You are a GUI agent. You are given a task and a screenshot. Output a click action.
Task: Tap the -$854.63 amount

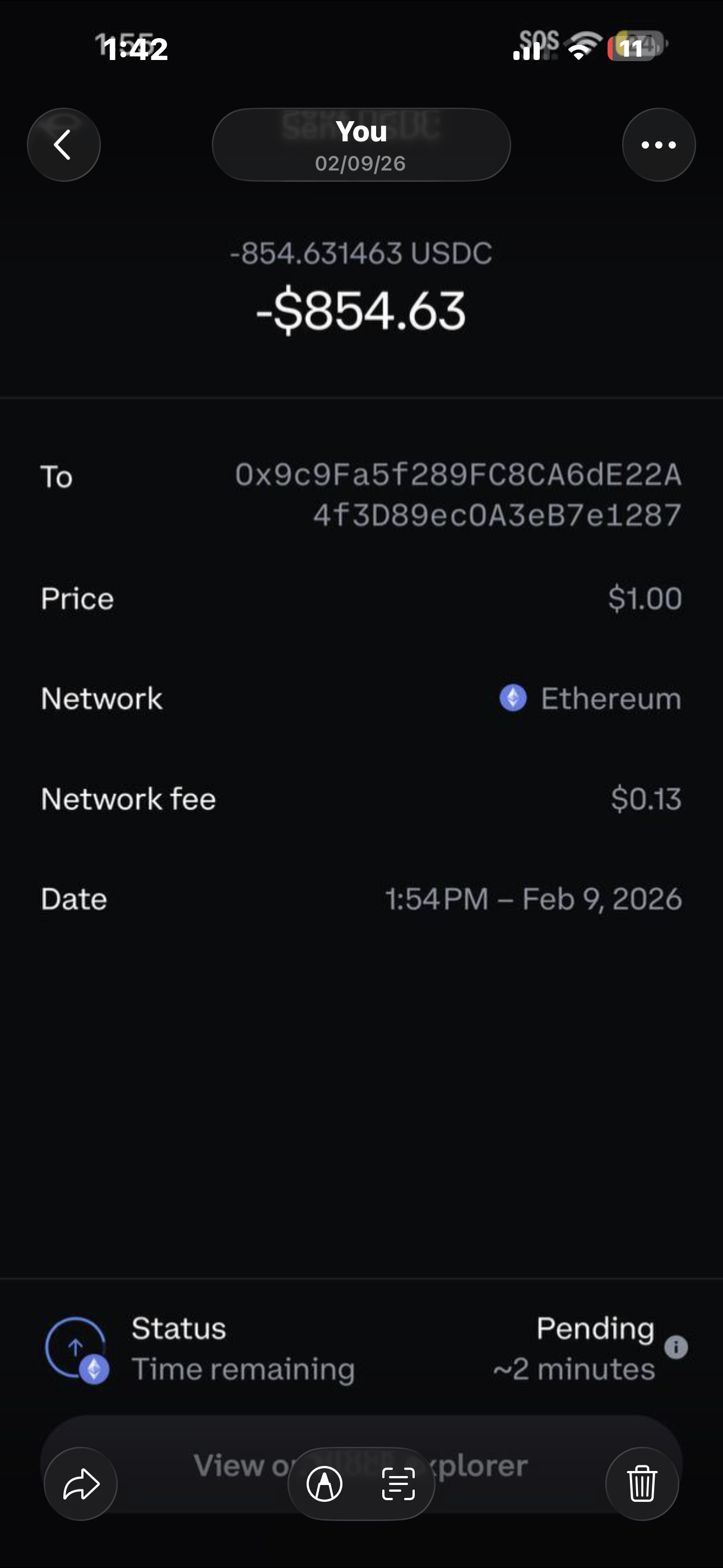361,311
